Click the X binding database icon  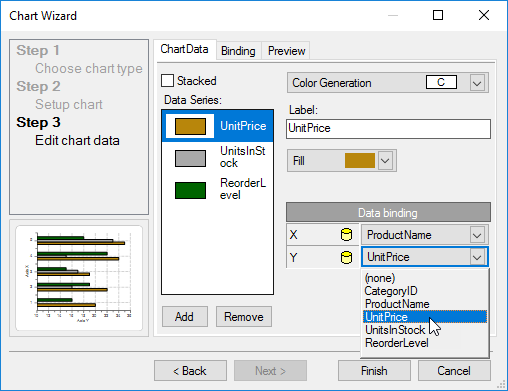[346, 235]
